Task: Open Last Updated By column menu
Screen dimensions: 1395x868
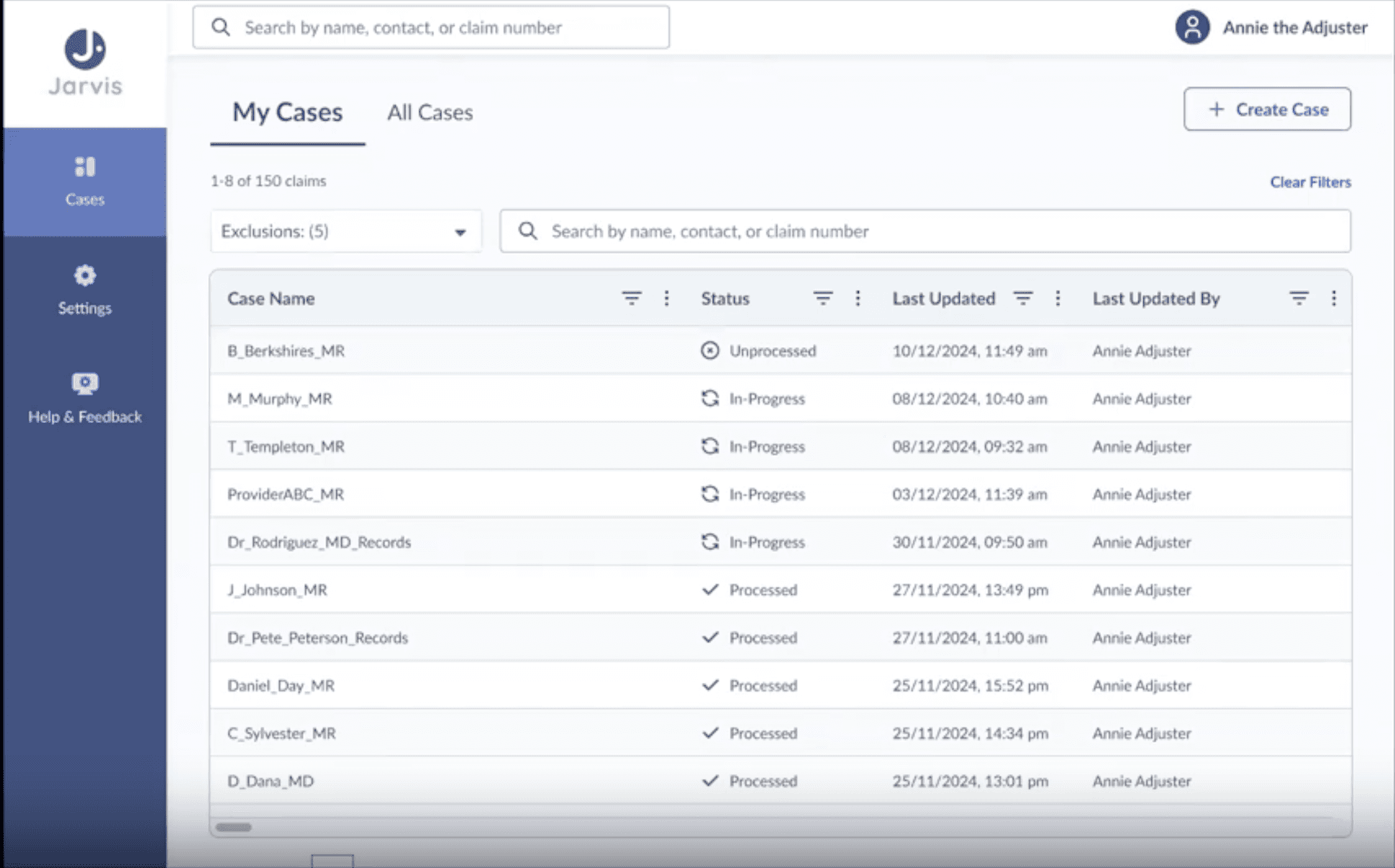Action: pyautogui.click(x=1334, y=299)
